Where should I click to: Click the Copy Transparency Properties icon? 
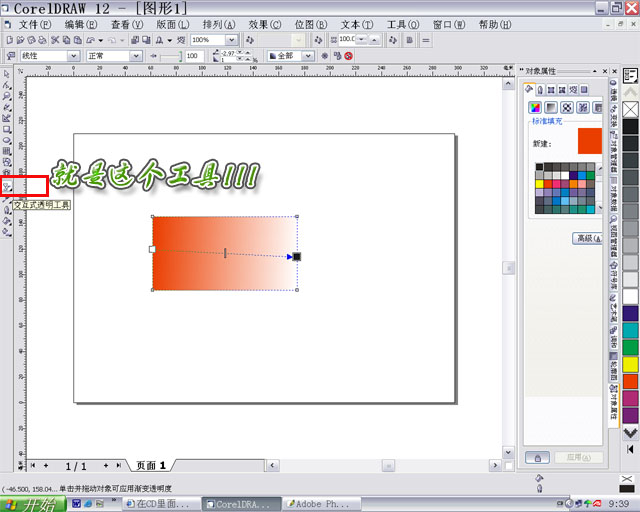tap(337, 56)
